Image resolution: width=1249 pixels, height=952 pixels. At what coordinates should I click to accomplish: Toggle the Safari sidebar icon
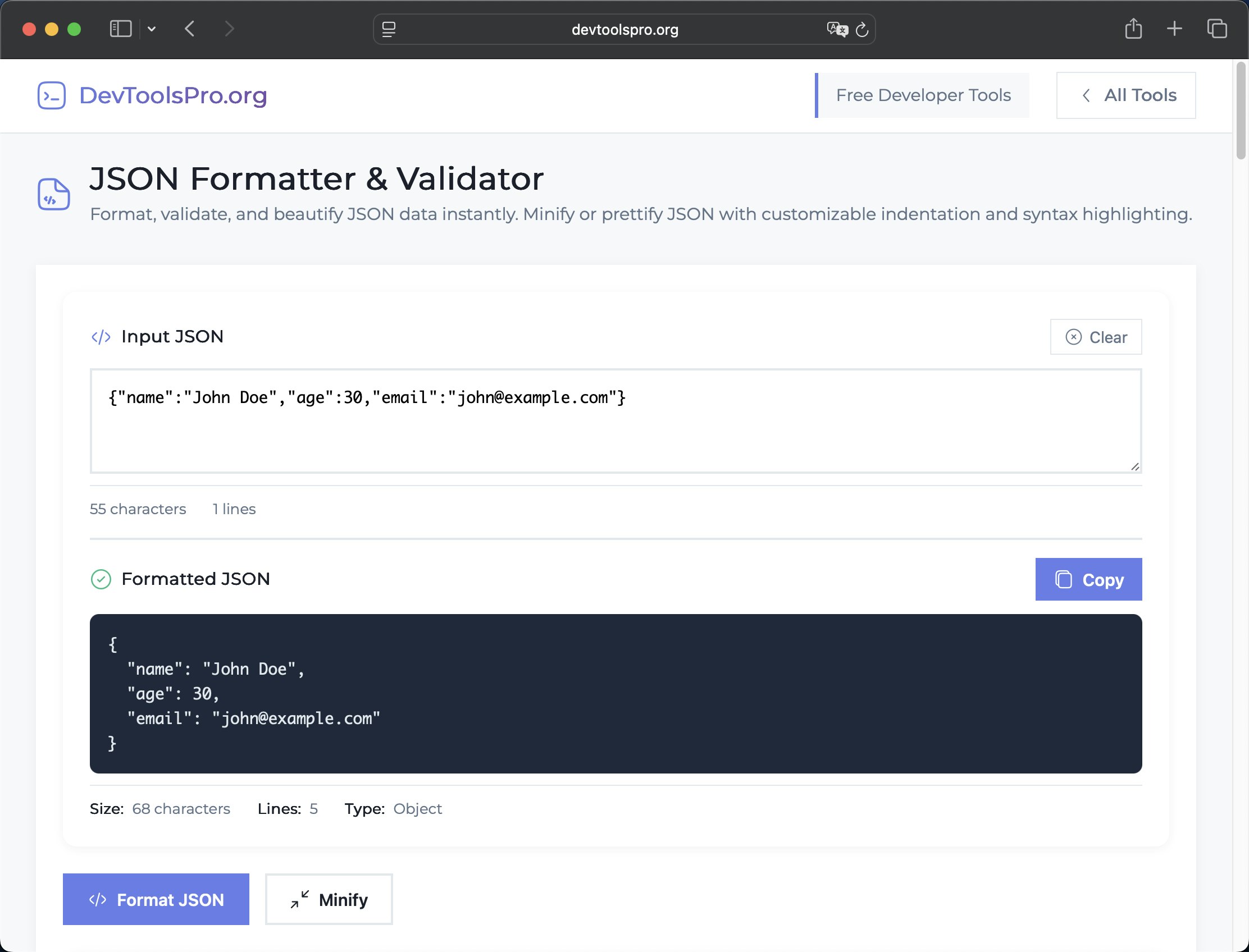[121, 28]
